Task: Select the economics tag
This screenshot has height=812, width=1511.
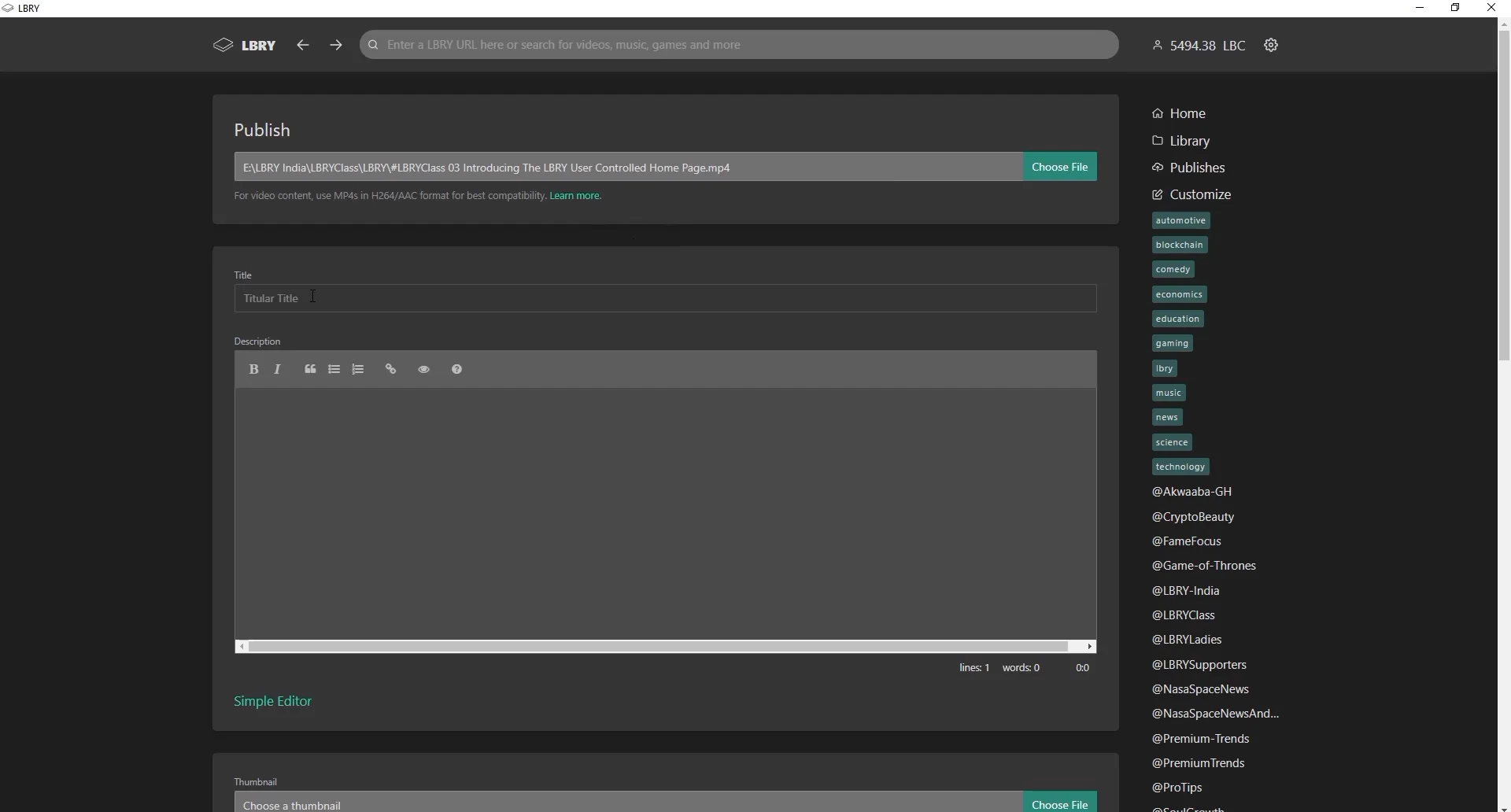Action: [x=1180, y=294]
